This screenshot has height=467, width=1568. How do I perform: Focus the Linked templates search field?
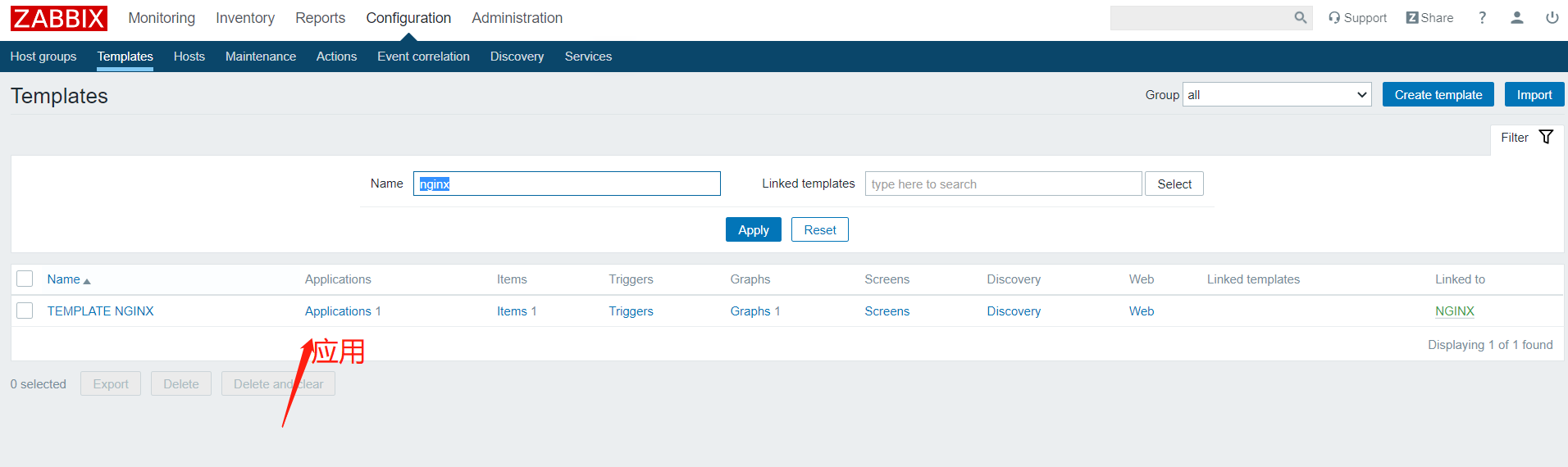(x=1004, y=184)
